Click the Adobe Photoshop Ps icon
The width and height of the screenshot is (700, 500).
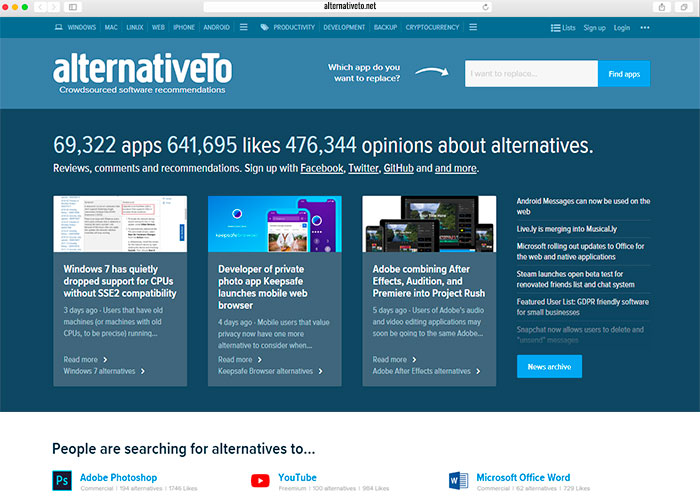(x=62, y=481)
